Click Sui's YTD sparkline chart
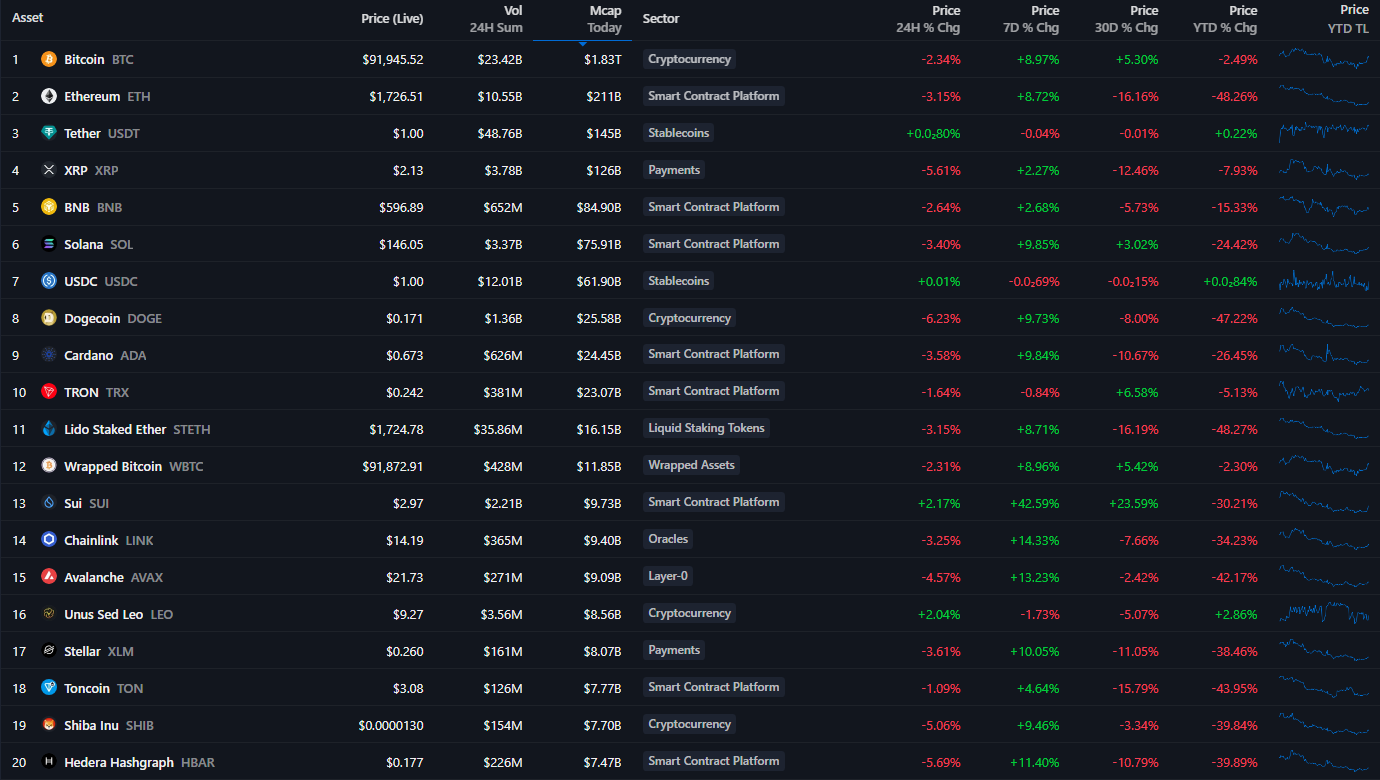Viewport: 1380px width, 780px height. 1324,503
